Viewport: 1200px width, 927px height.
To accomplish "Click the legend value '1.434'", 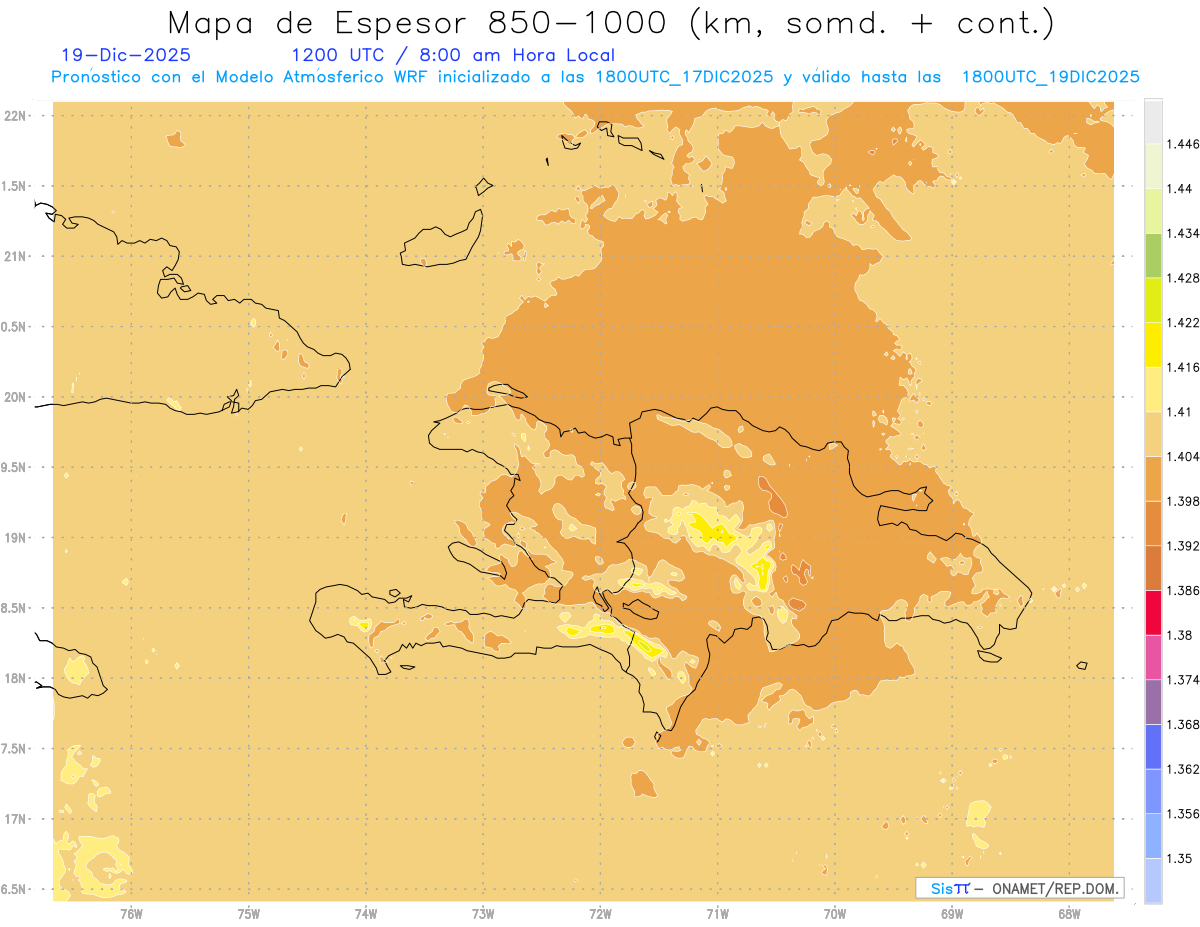I will tap(1183, 233).
